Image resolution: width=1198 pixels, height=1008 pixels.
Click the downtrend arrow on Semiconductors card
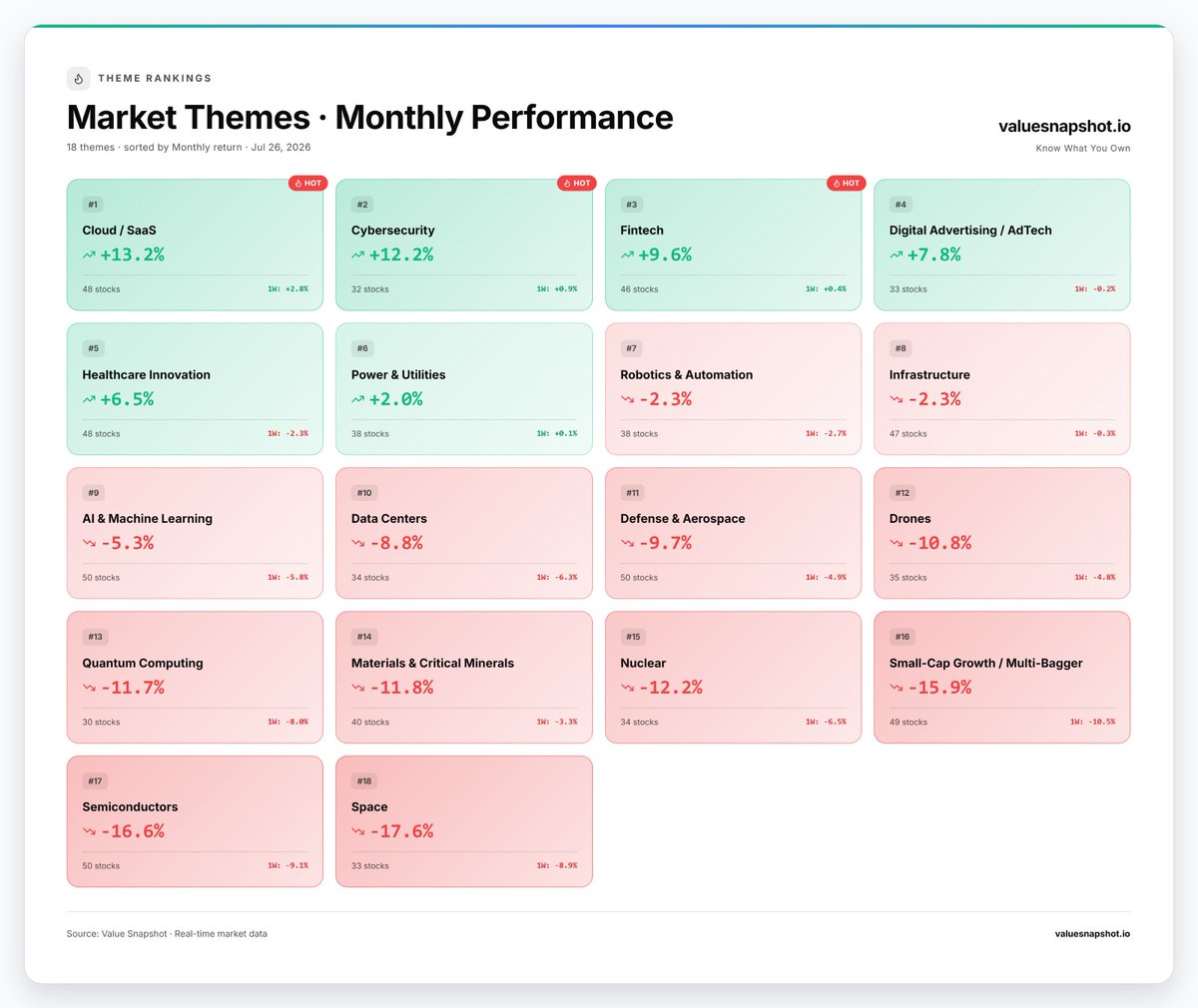point(89,831)
